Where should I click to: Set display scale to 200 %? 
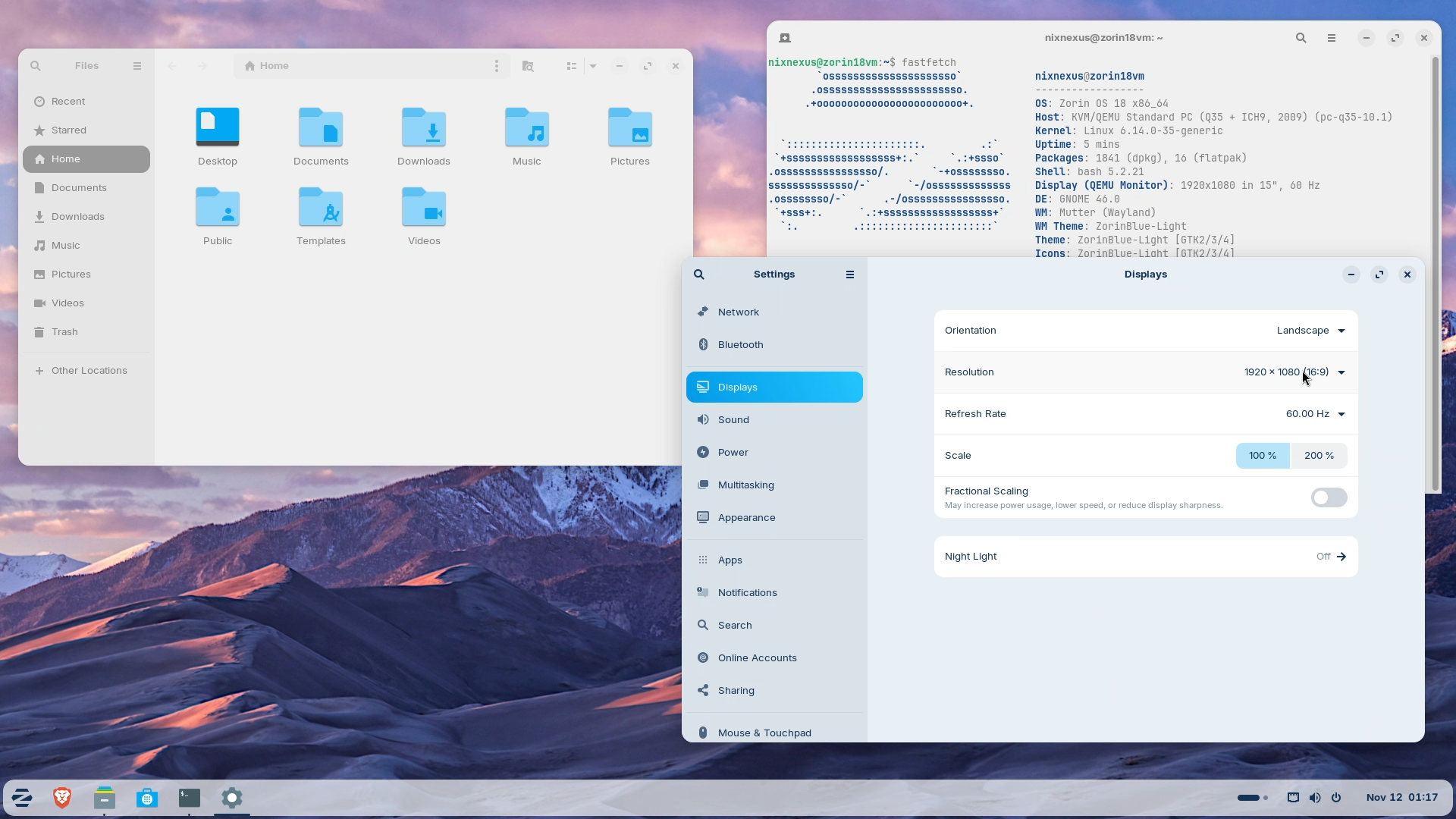1318,455
